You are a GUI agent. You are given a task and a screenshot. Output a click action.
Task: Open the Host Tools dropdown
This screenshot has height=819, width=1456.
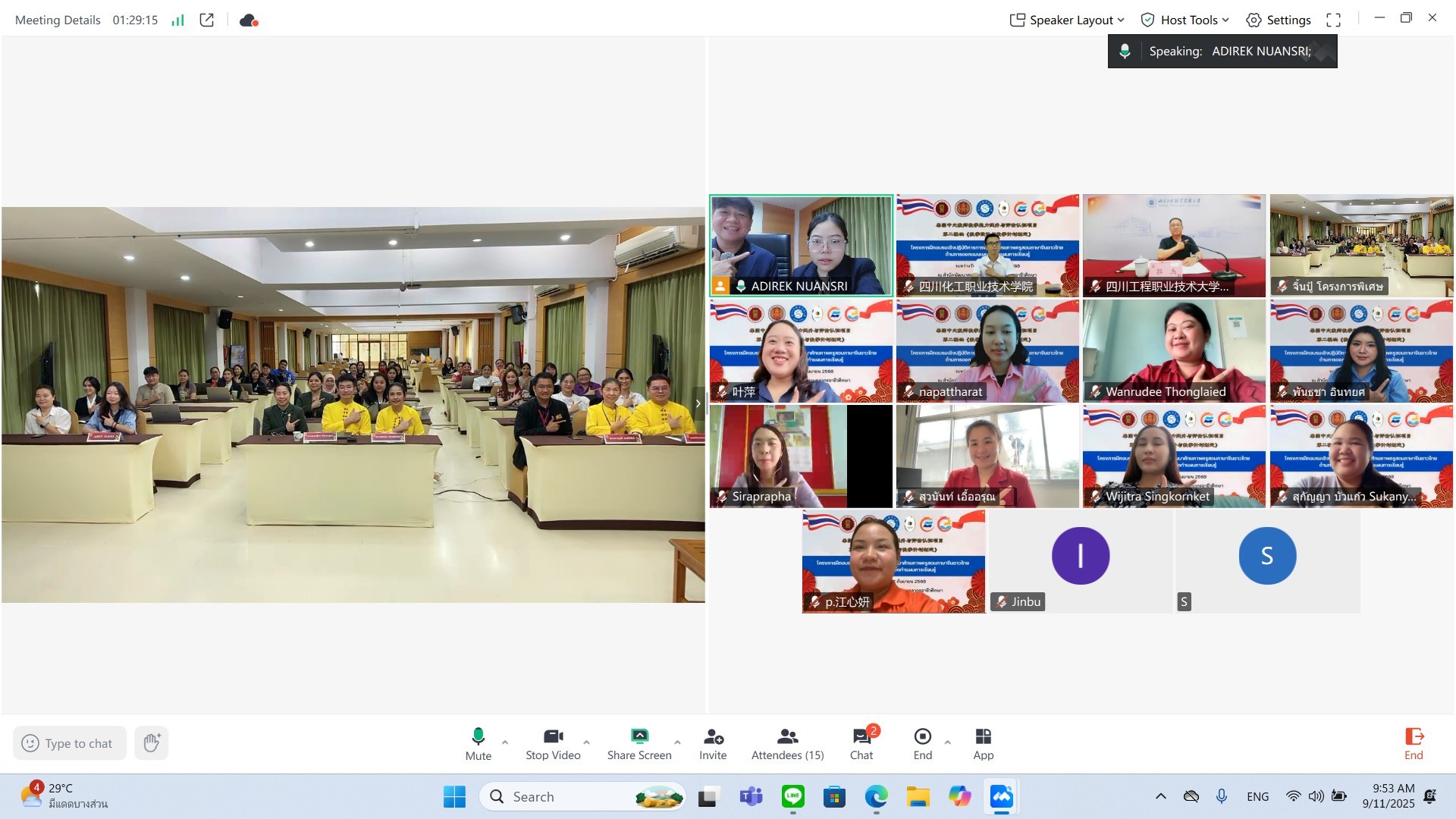point(1185,20)
